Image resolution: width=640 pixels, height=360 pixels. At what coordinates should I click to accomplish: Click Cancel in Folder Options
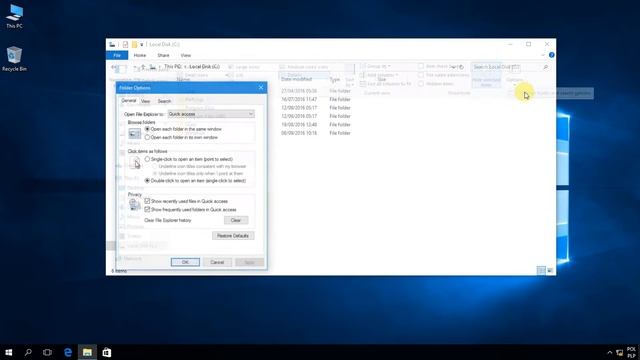tap(217, 262)
